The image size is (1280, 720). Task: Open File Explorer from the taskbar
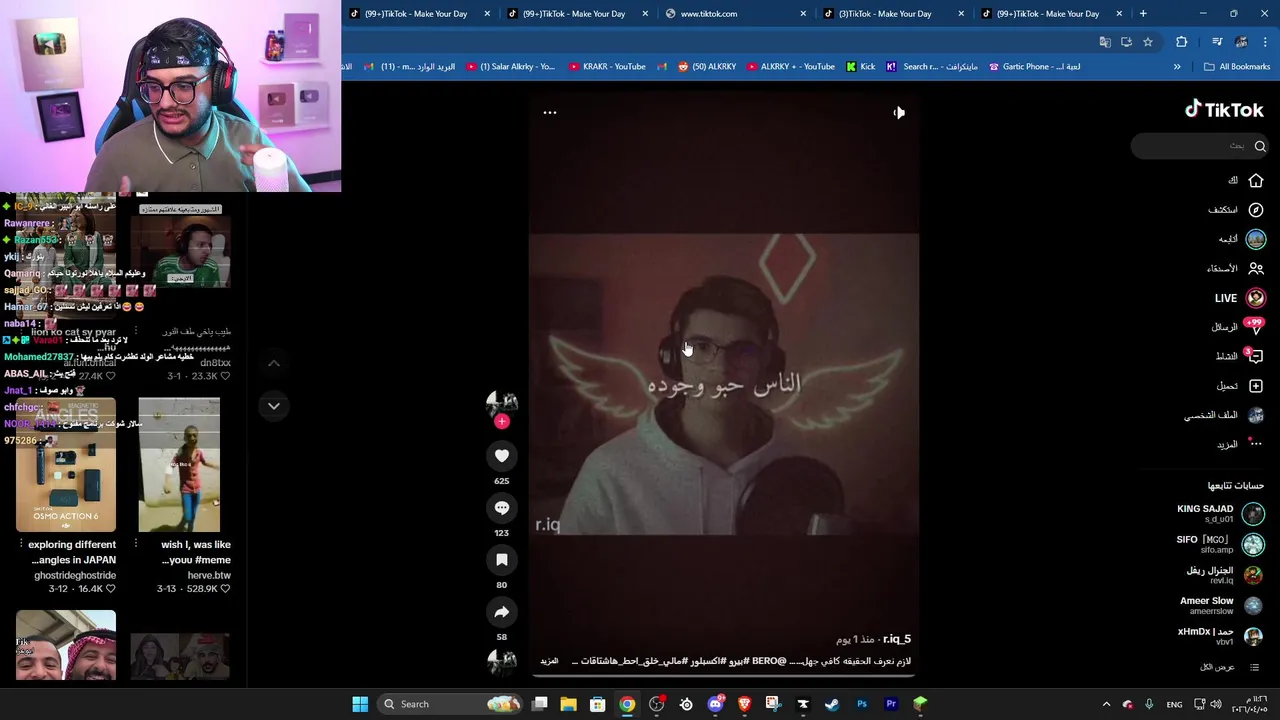pyautogui.click(x=568, y=704)
